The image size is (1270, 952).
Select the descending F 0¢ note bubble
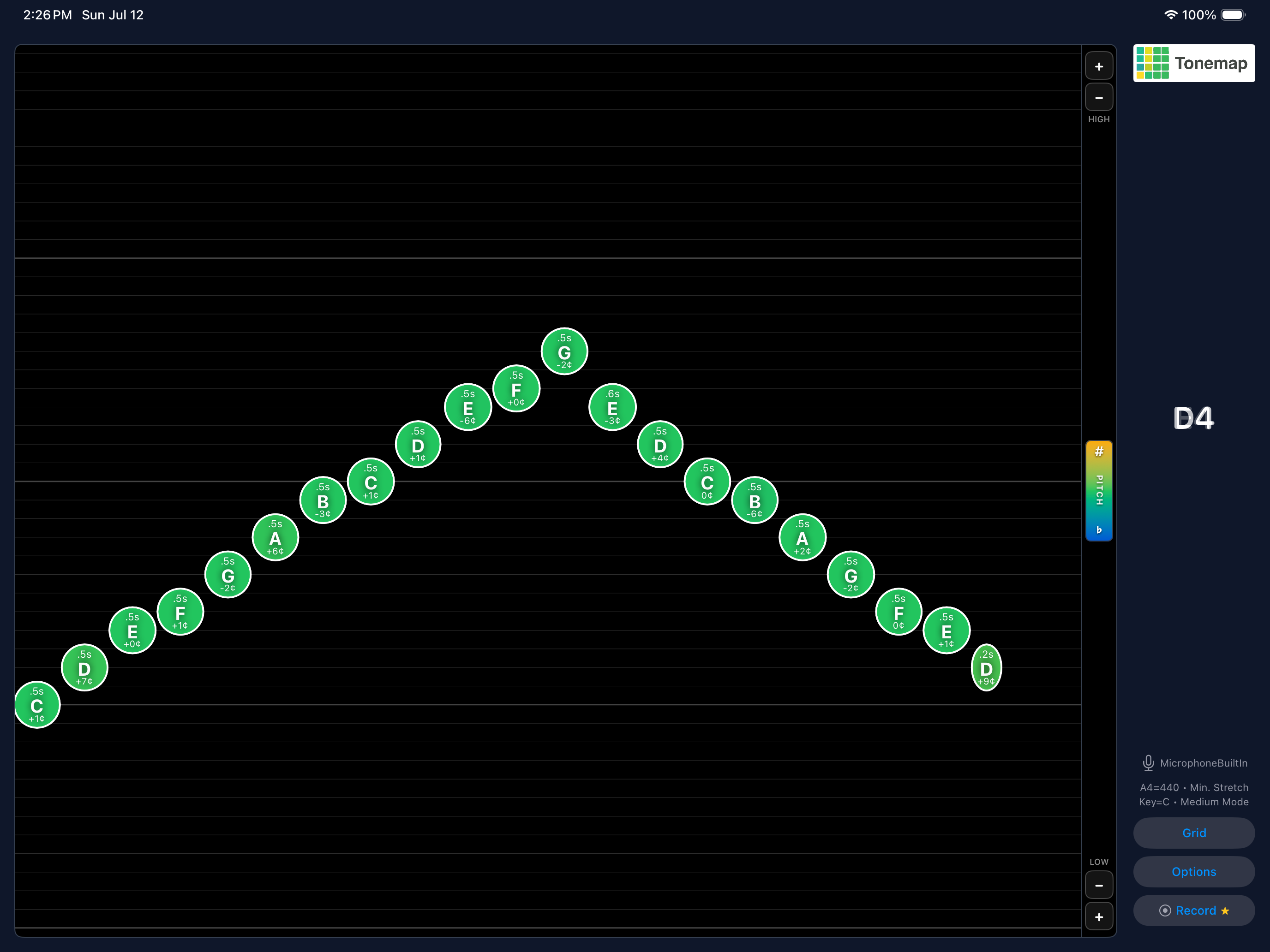tap(899, 612)
